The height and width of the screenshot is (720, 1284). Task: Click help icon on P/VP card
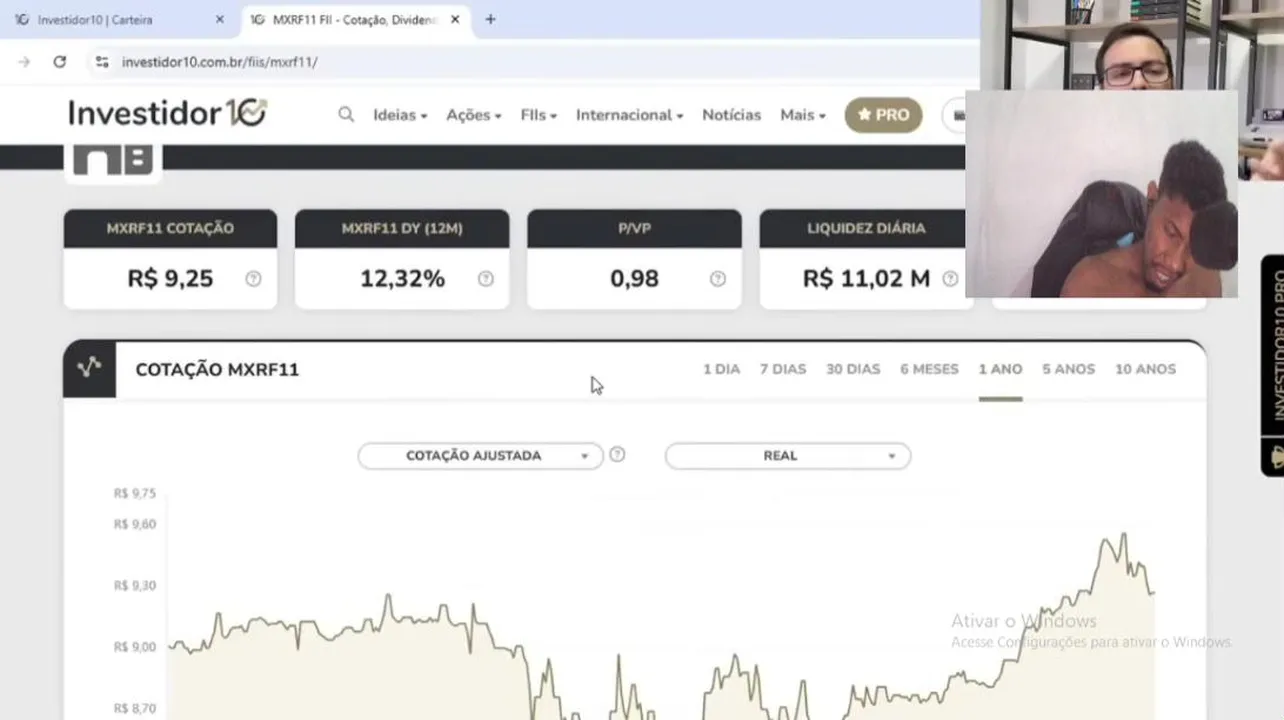pyautogui.click(x=717, y=279)
